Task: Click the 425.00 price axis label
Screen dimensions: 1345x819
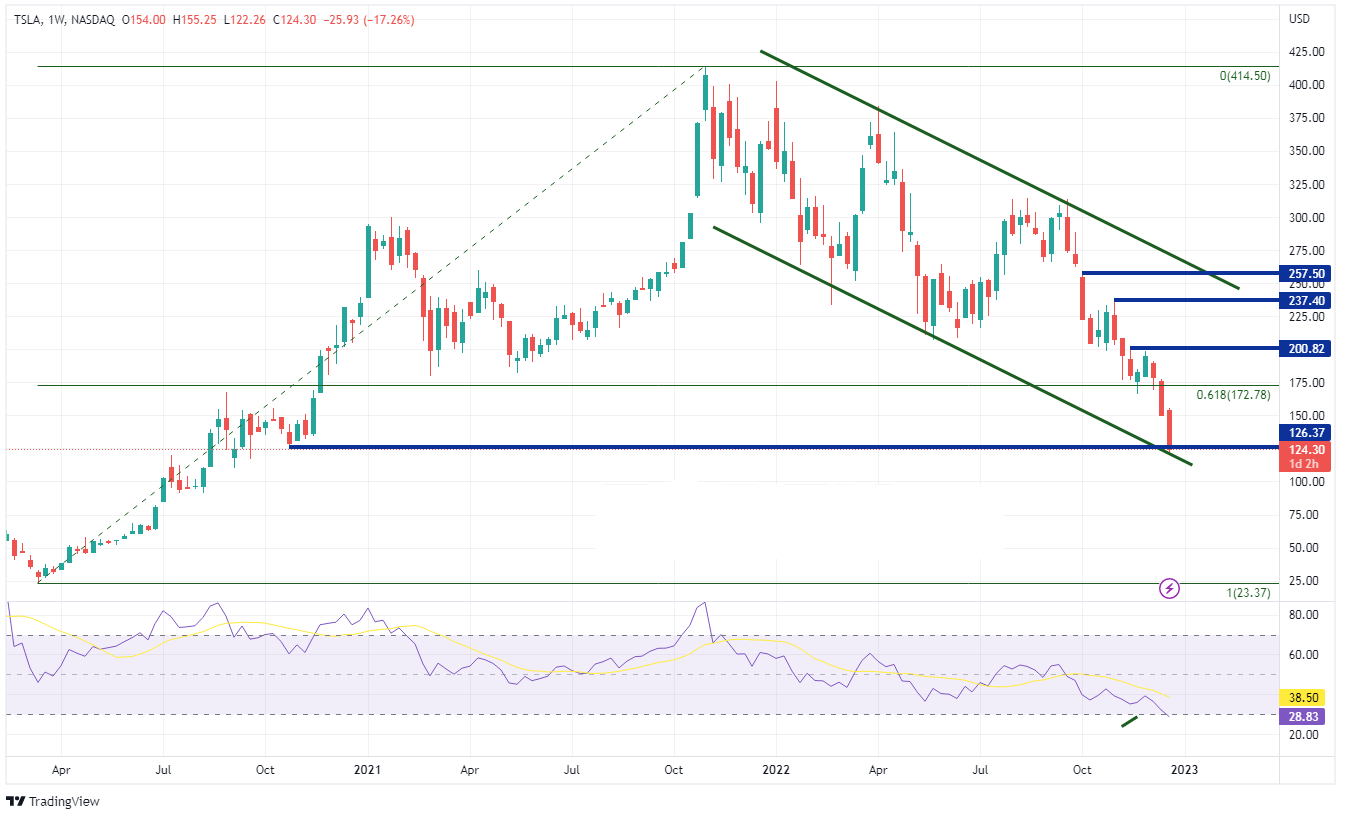Action: [x=1307, y=52]
